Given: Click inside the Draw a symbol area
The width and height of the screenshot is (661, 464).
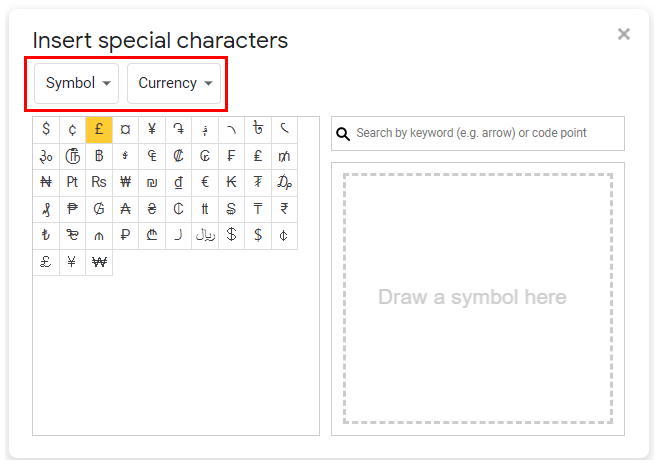Looking at the screenshot, I should click(477, 298).
